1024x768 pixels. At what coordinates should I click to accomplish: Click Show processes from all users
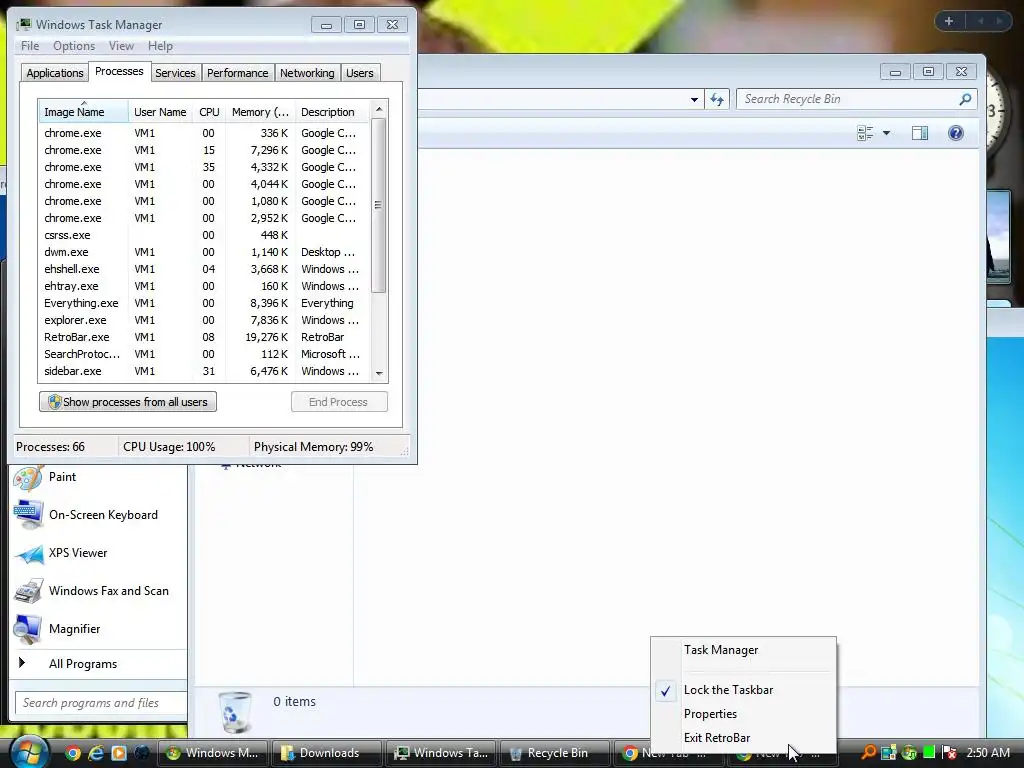coord(128,402)
